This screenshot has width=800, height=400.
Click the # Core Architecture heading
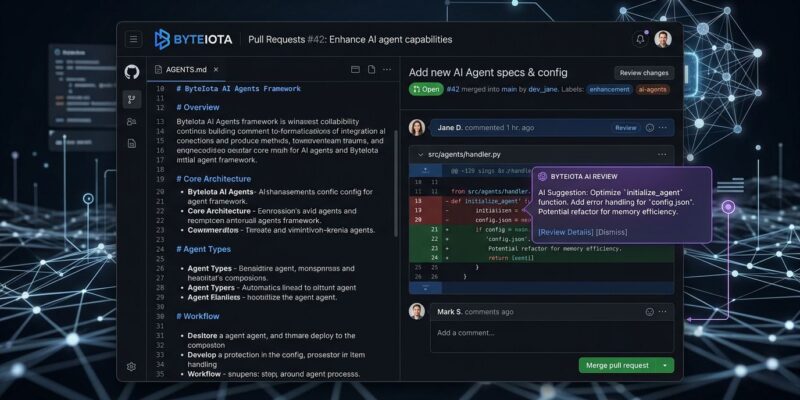214,179
